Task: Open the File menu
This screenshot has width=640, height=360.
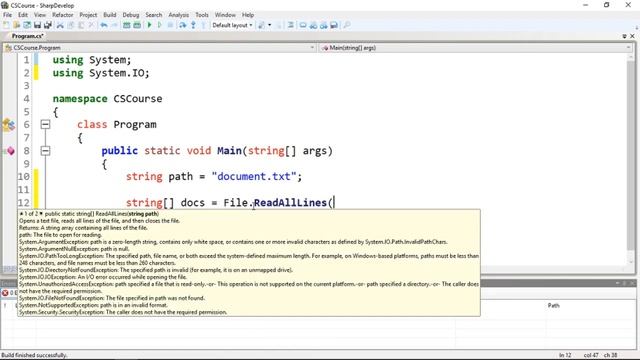Action: 7,15
